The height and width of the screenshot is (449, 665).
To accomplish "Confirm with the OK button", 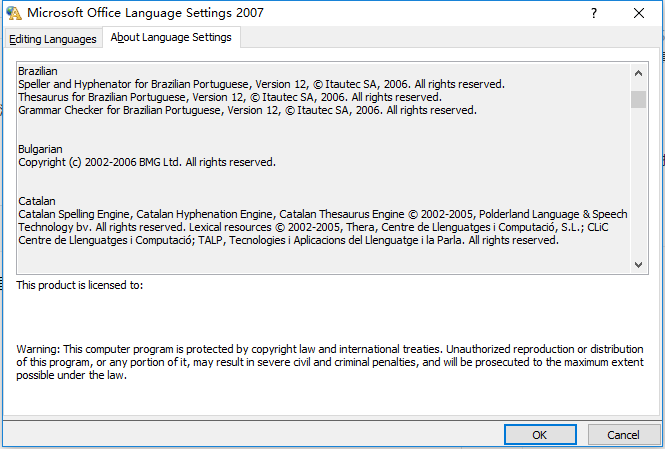I will 540,435.
